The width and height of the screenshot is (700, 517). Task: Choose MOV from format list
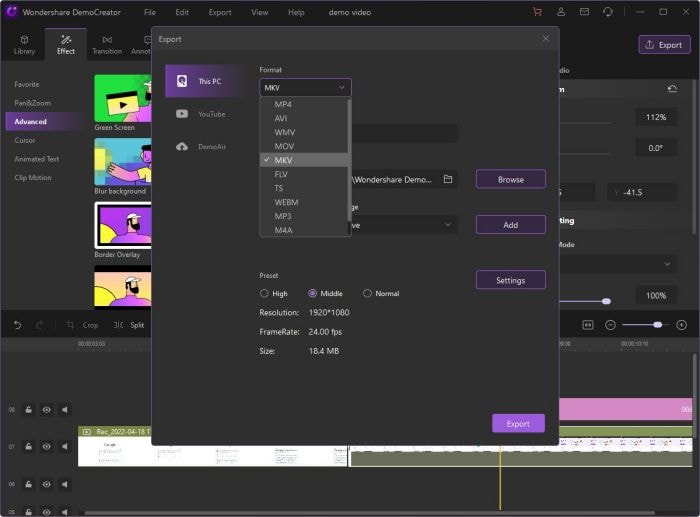(304, 146)
